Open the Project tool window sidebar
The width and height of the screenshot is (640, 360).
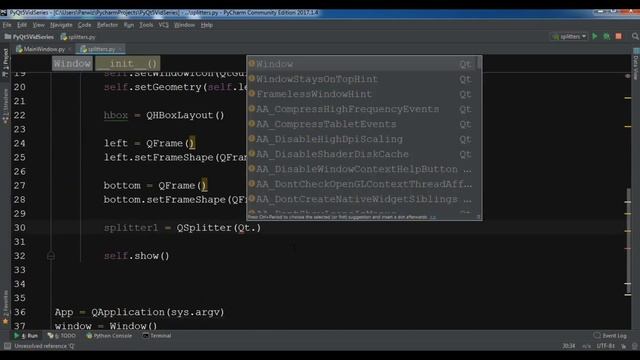point(5,62)
